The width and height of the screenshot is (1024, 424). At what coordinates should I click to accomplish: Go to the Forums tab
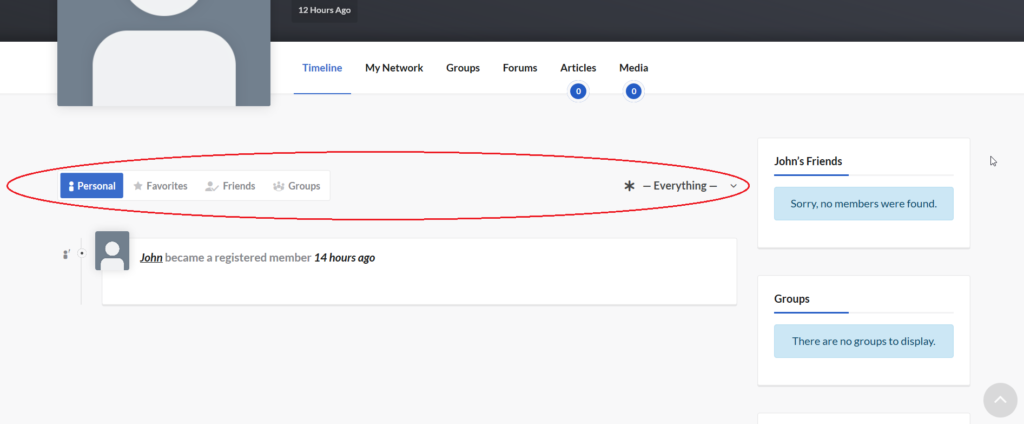(520, 68)
